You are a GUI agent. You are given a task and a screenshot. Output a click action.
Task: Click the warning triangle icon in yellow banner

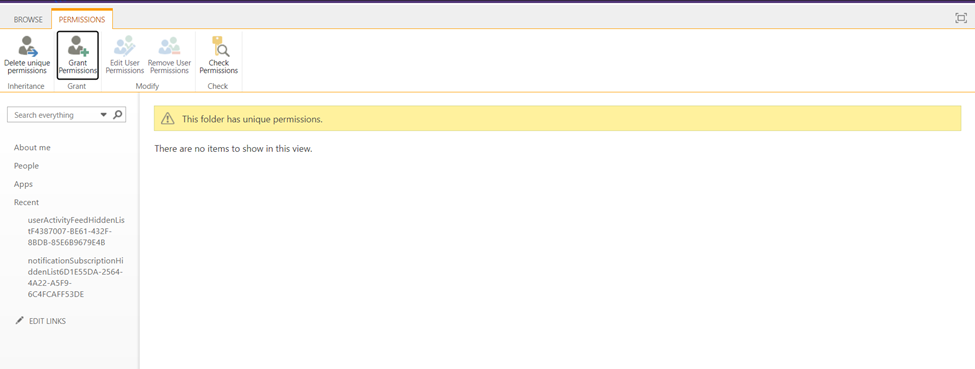coord(167,119)
